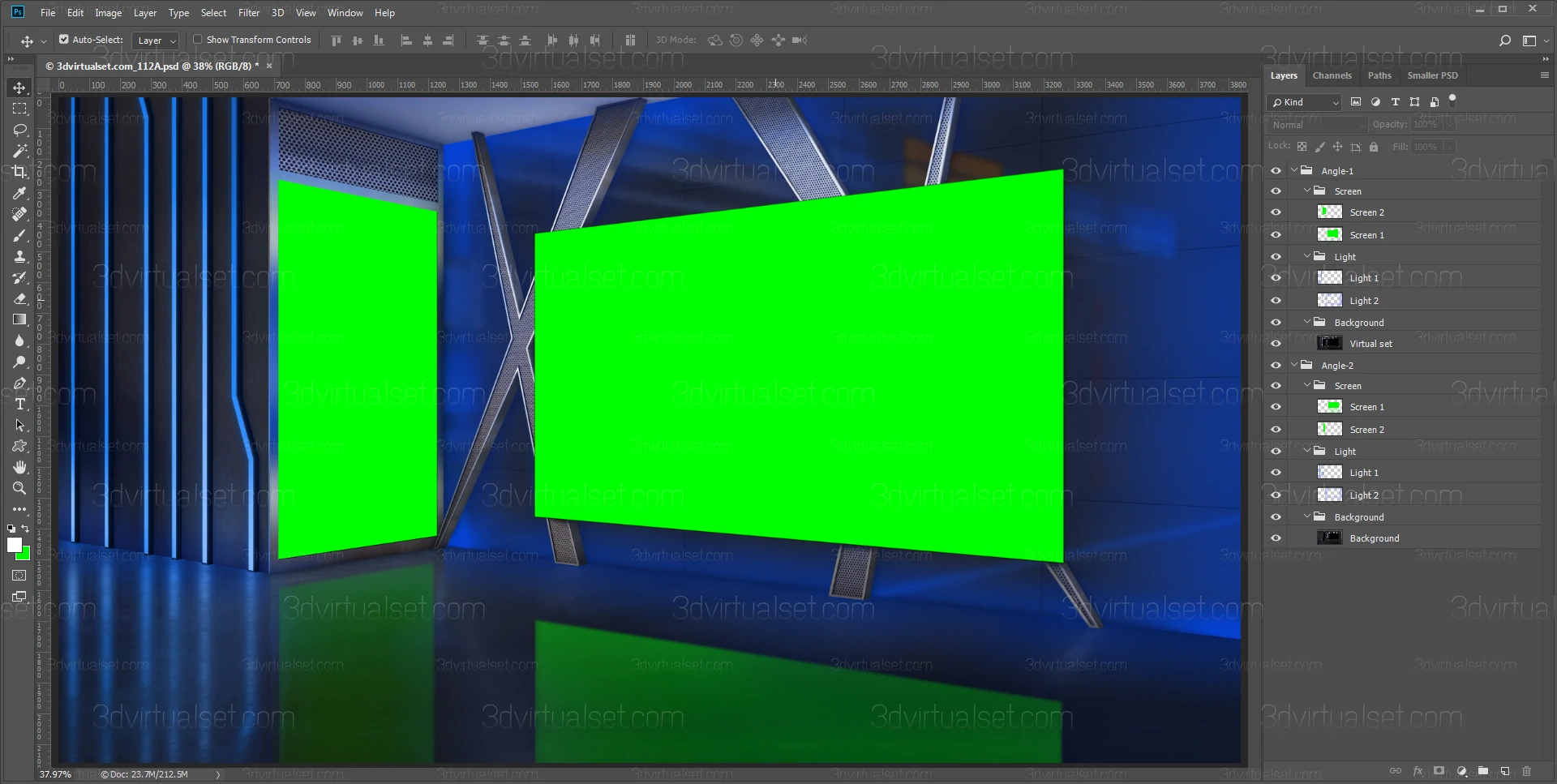This screenshot has height=784, width=1557.
Task: Open the Filter menu
Action: [x=249, y=13]
